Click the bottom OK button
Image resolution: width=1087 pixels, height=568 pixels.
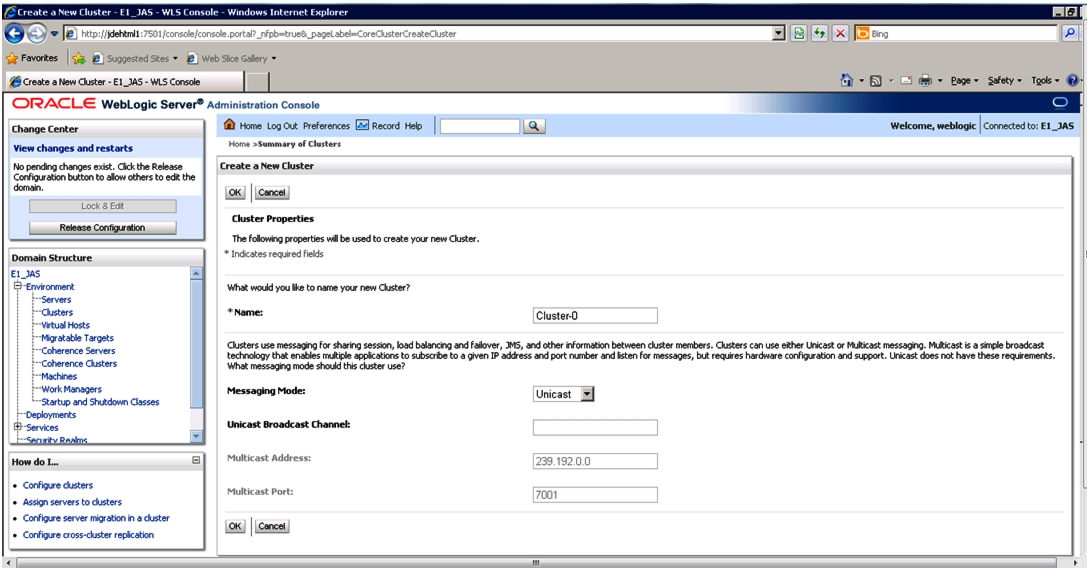pyautogui.click(x=235, y=526)
